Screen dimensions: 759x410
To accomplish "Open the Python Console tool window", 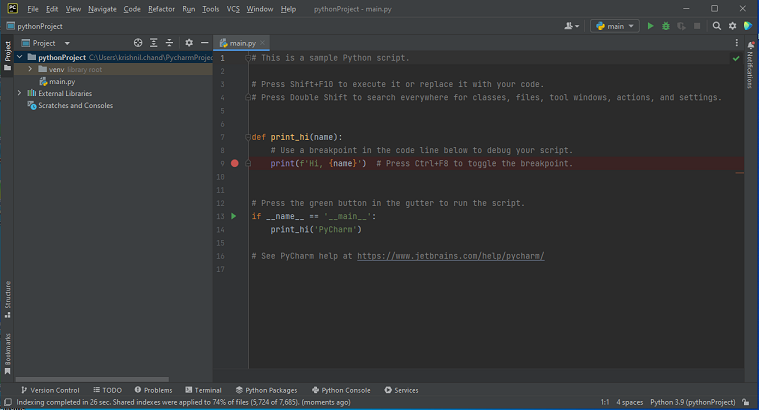I will 341,390.
